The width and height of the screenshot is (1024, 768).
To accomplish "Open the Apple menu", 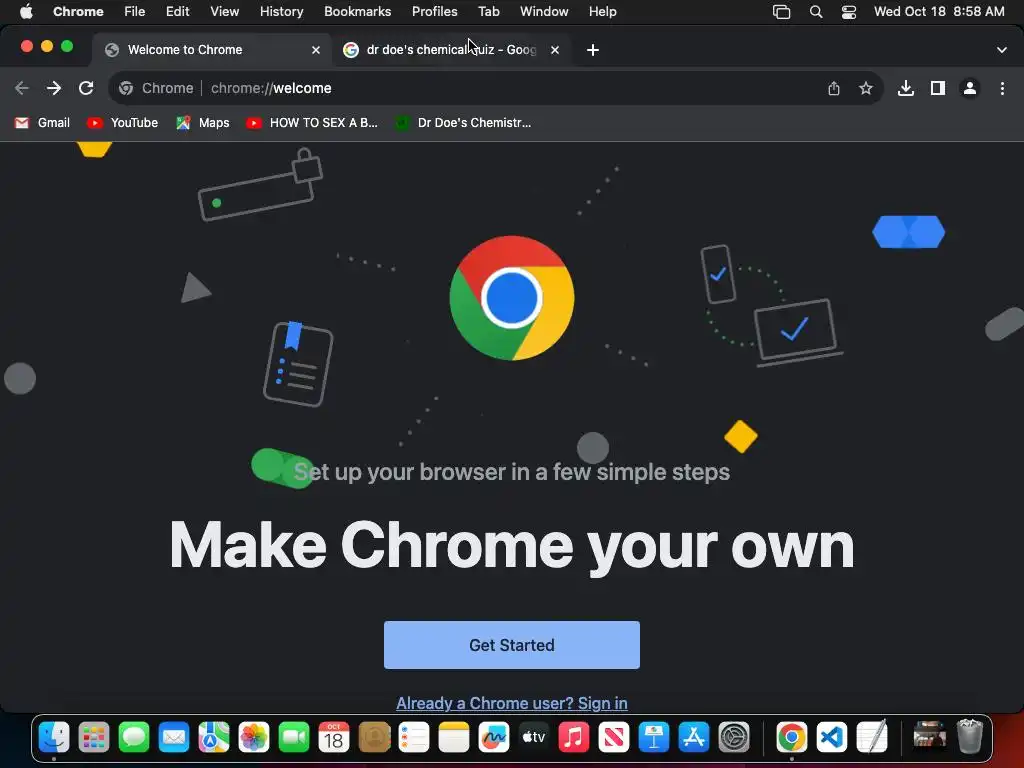I will (26, 12).
